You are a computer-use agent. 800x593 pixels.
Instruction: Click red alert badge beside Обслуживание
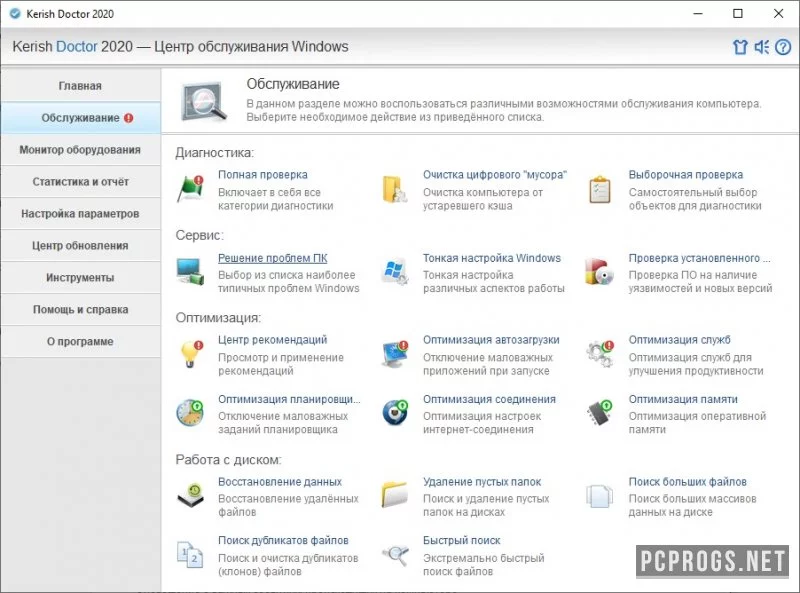(x=129, y=118)
